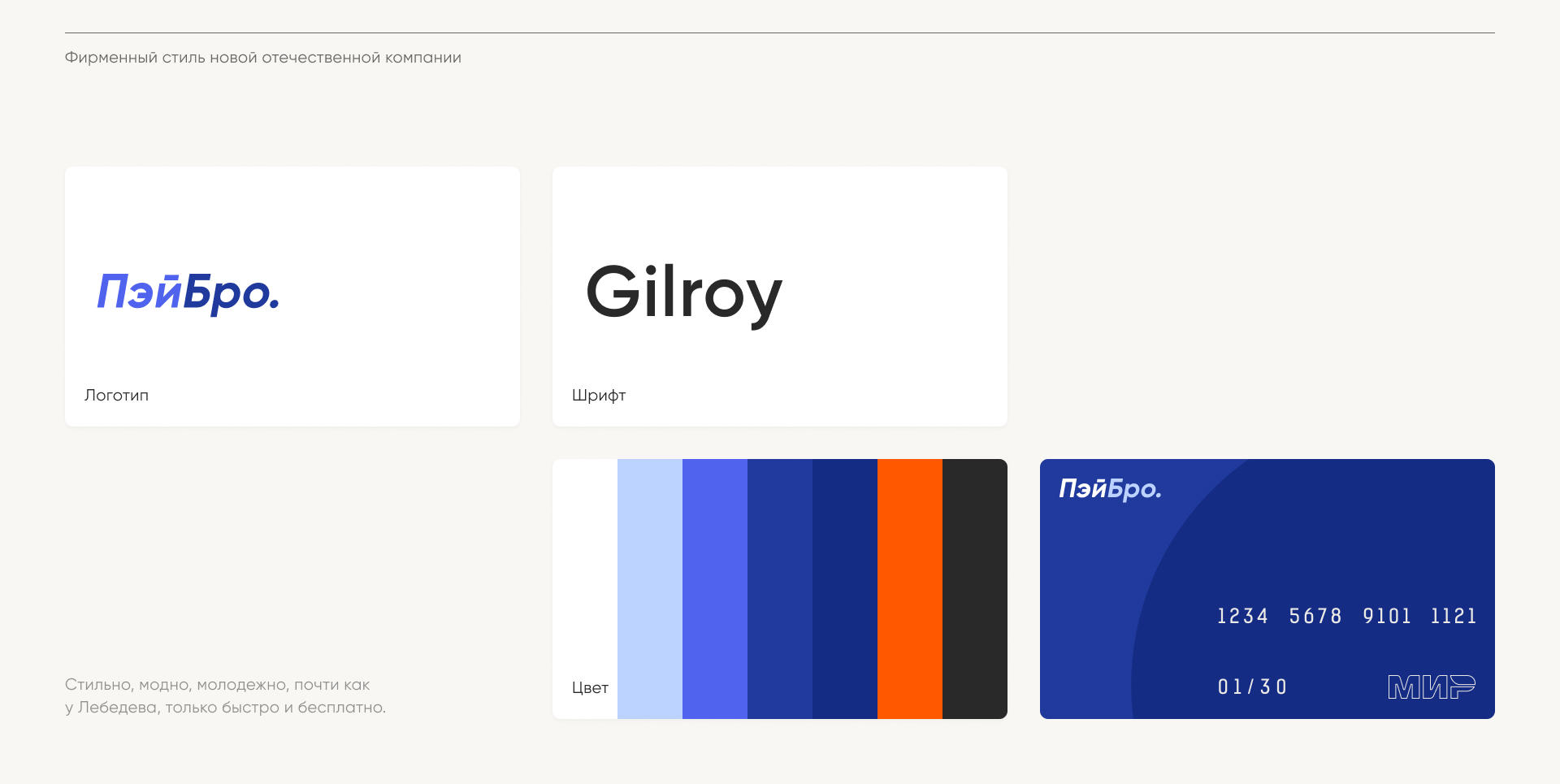The image size is (1560, 784).
Task: Click the card number group 1121
Action: click(x=1454, y=617)
